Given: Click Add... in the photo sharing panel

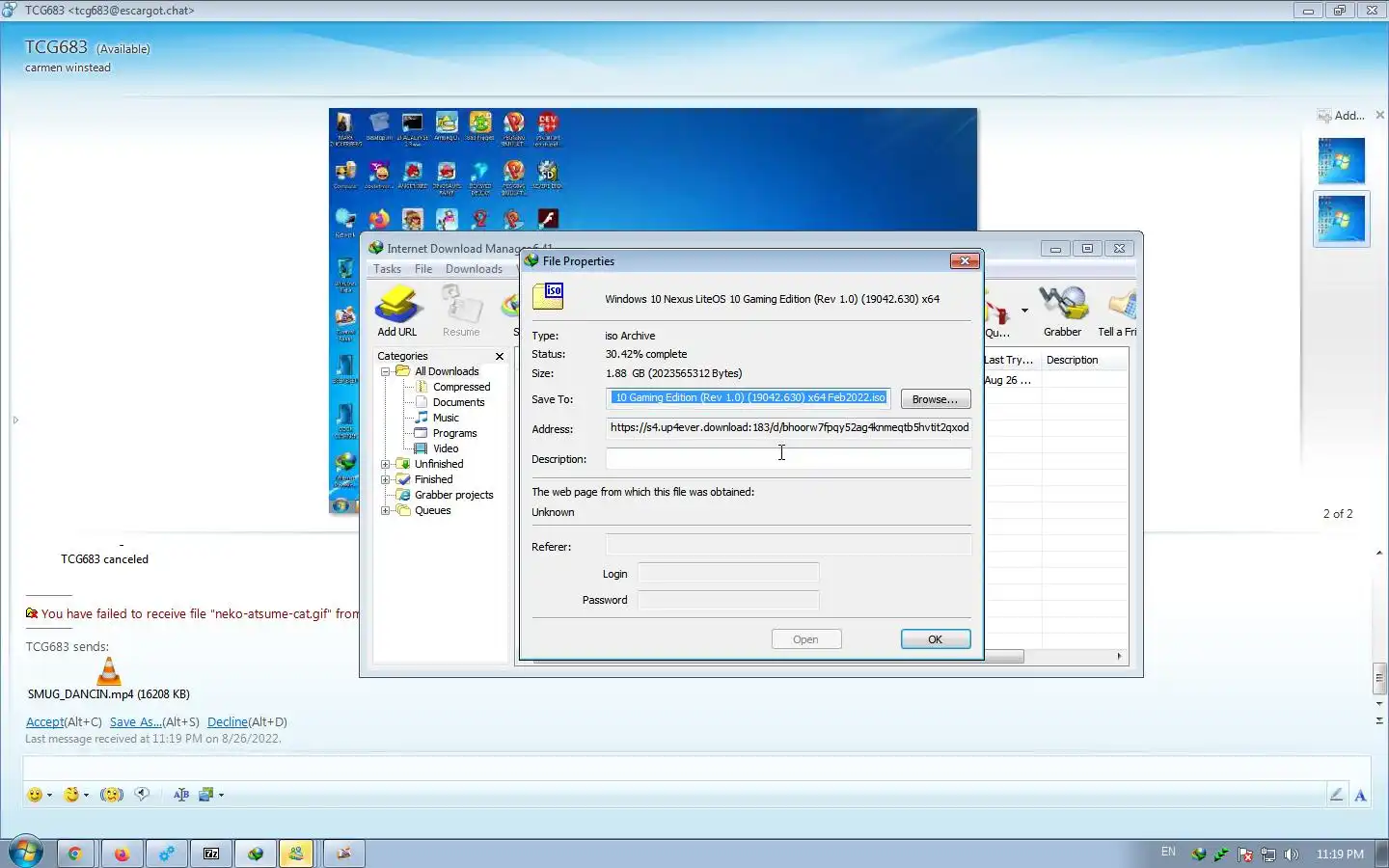Looking at the screenshot, I should coord(1341,116).
